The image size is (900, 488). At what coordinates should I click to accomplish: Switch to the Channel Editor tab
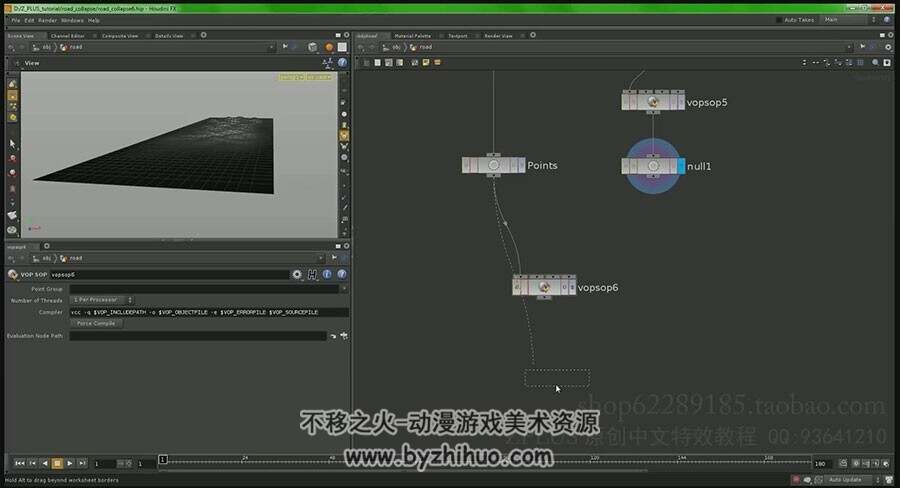(68, 36)
